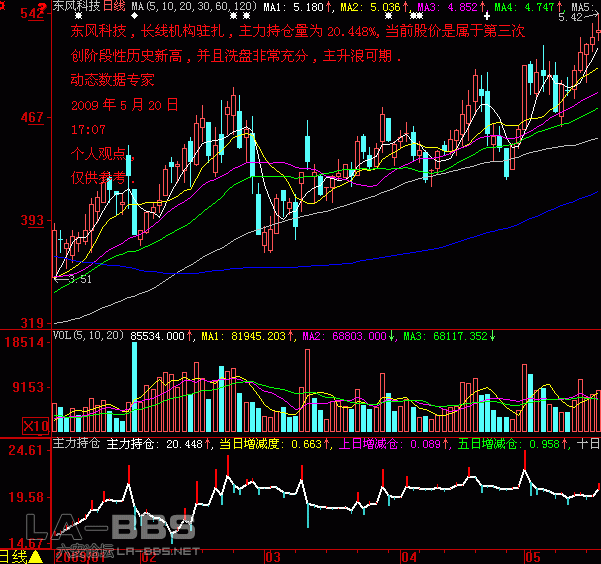Click the 日线 period label at bottom-left

13,556
